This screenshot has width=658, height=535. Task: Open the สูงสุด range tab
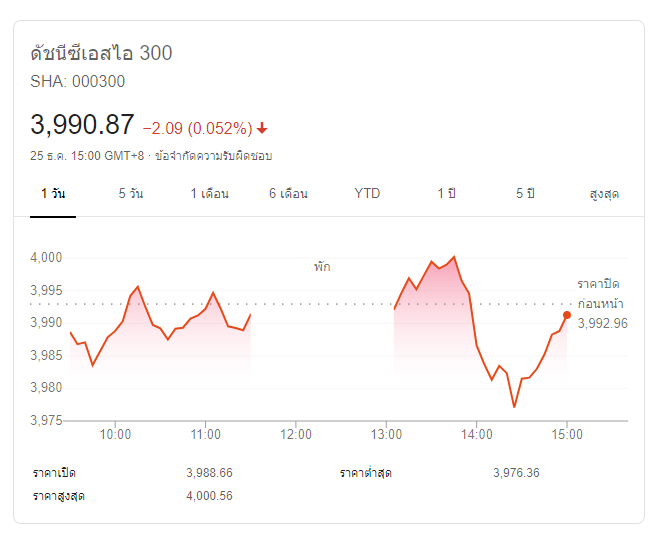(x=604, y=193)
